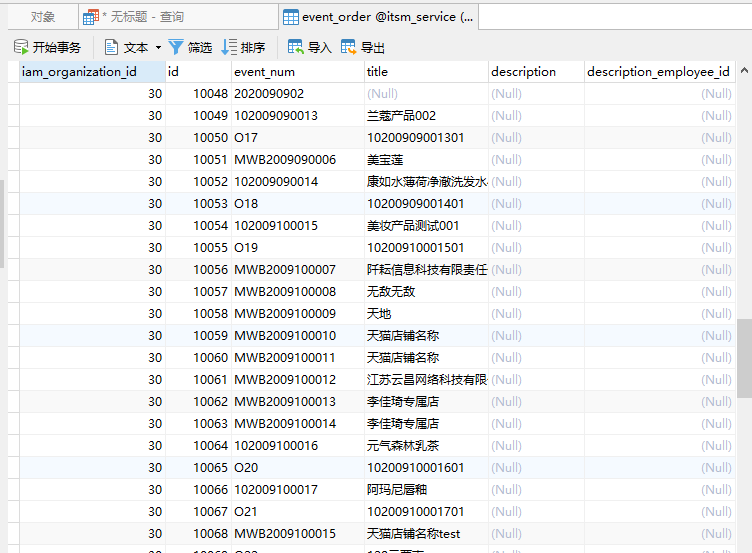Select title cell 无敌无敌
752x553 pixels.
pyautogui.click(x=426, y=292)
